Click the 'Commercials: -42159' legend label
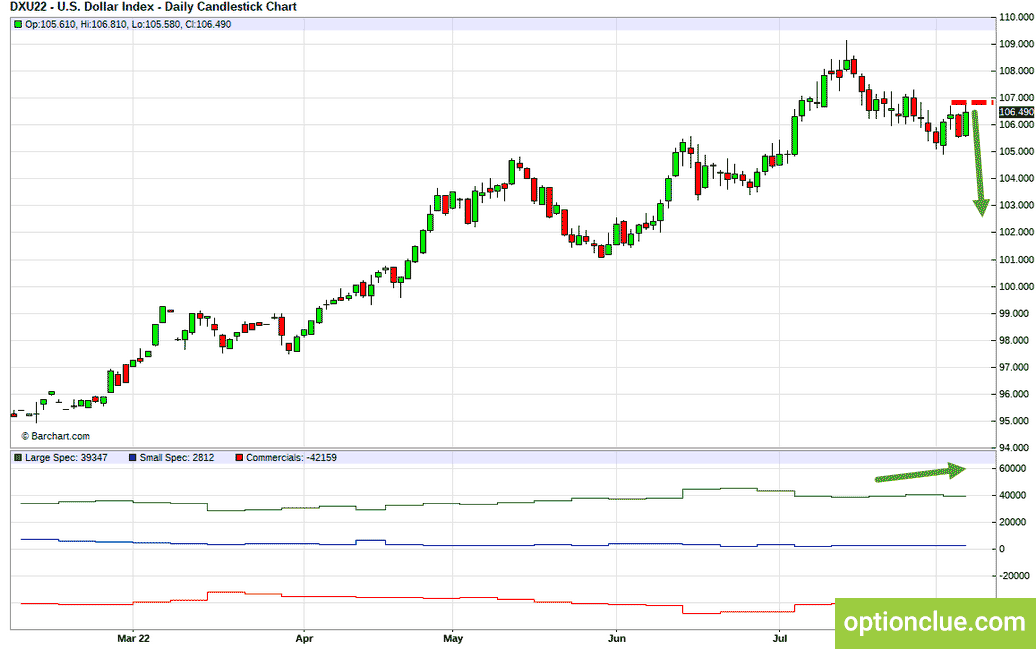 pyautogui.click(x=291, y=457)
